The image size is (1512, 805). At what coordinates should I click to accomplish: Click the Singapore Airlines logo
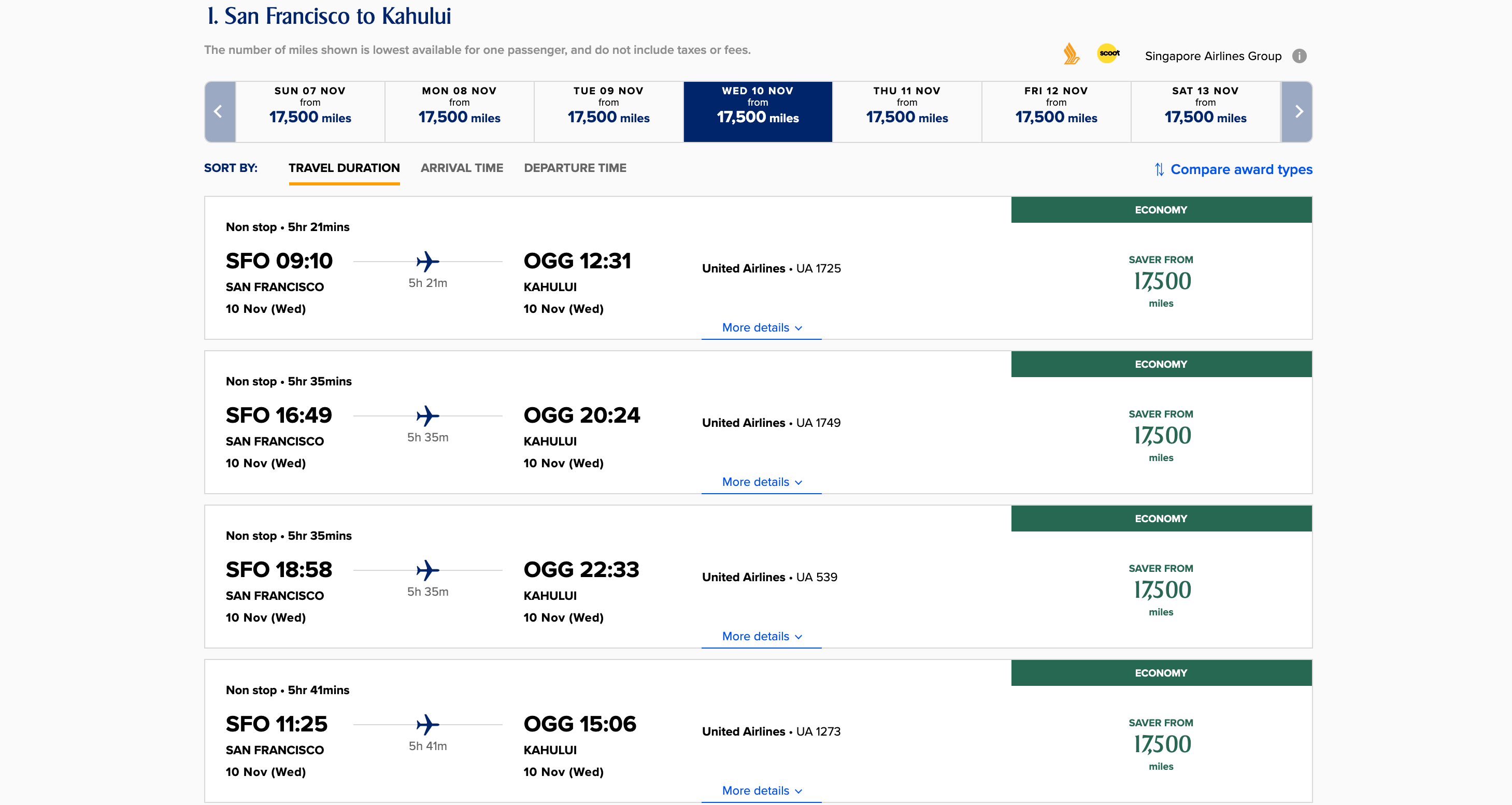click(1071, 53)
